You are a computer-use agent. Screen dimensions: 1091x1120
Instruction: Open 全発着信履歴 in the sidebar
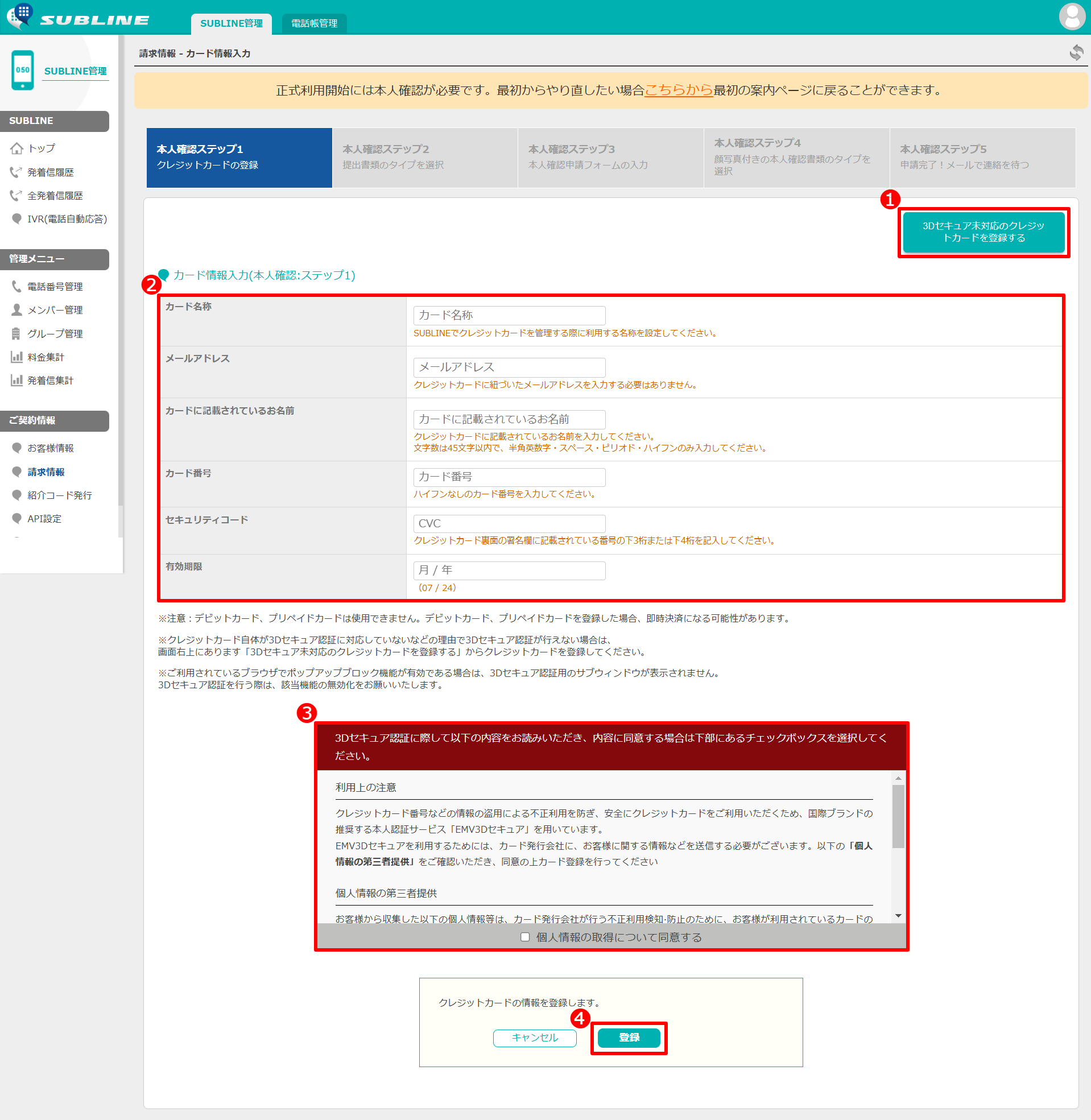click(55, 195)
